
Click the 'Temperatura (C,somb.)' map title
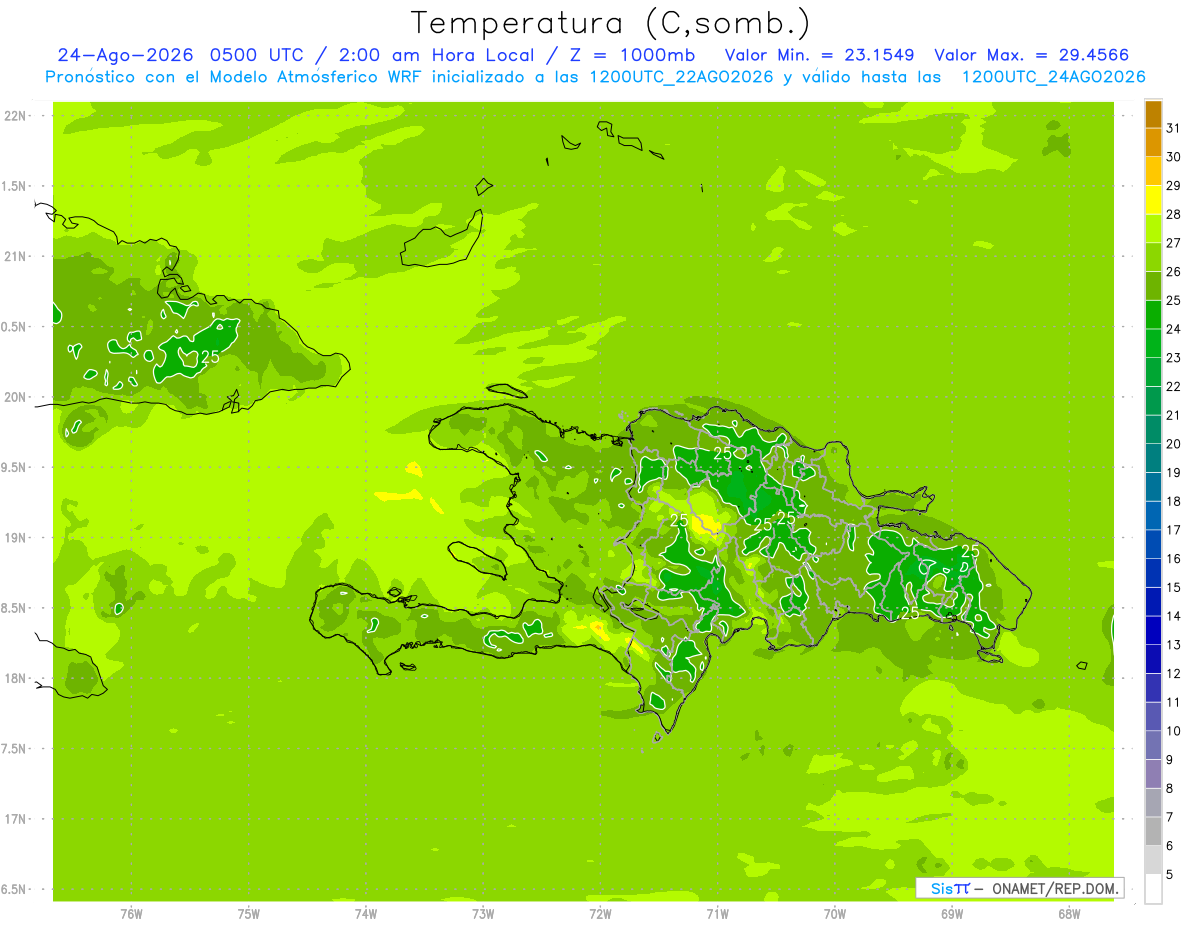pyautogui.click(x=611, y=23)
